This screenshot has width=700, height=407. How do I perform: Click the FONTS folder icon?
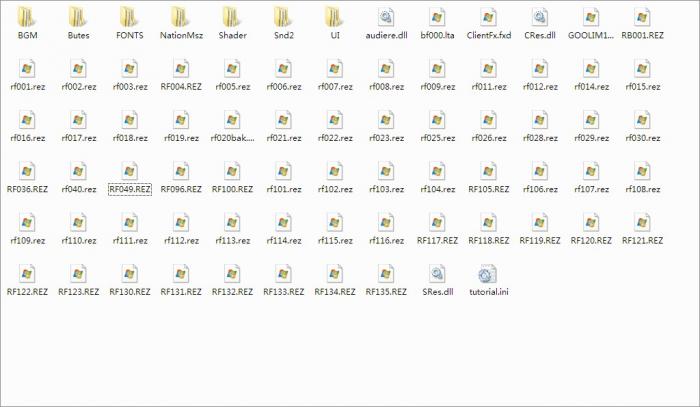click(130, 18)
